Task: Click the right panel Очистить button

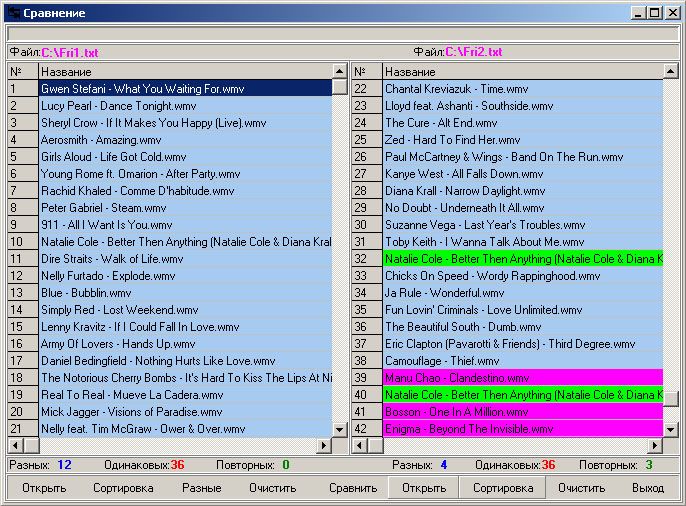Action: tap(581, 488)
